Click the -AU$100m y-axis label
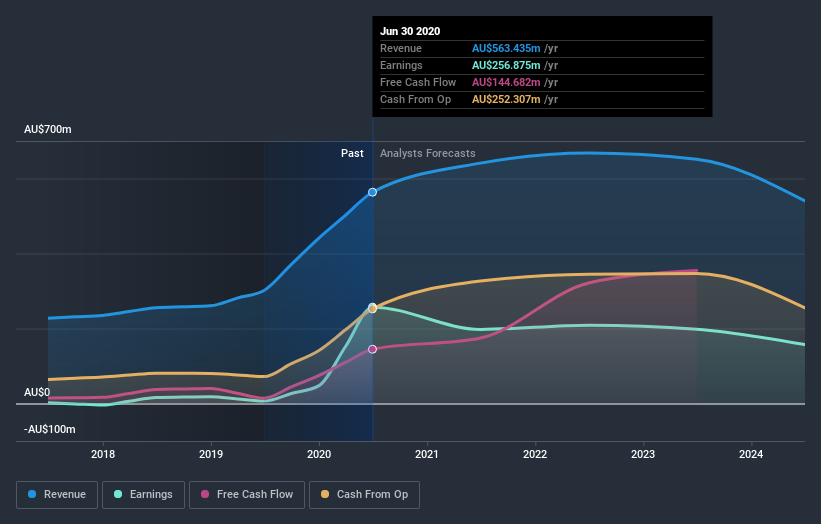Image resolution: width=821 pixels, height=524 pixels. point(50,429)
